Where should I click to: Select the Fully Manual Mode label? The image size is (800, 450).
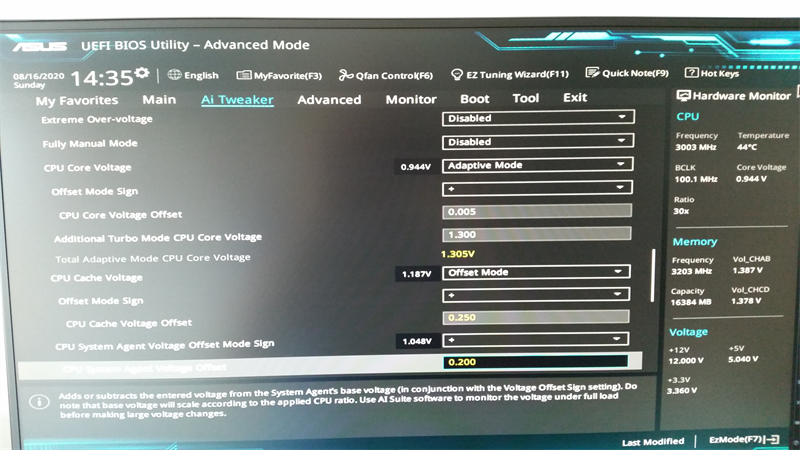pos(90,144)
